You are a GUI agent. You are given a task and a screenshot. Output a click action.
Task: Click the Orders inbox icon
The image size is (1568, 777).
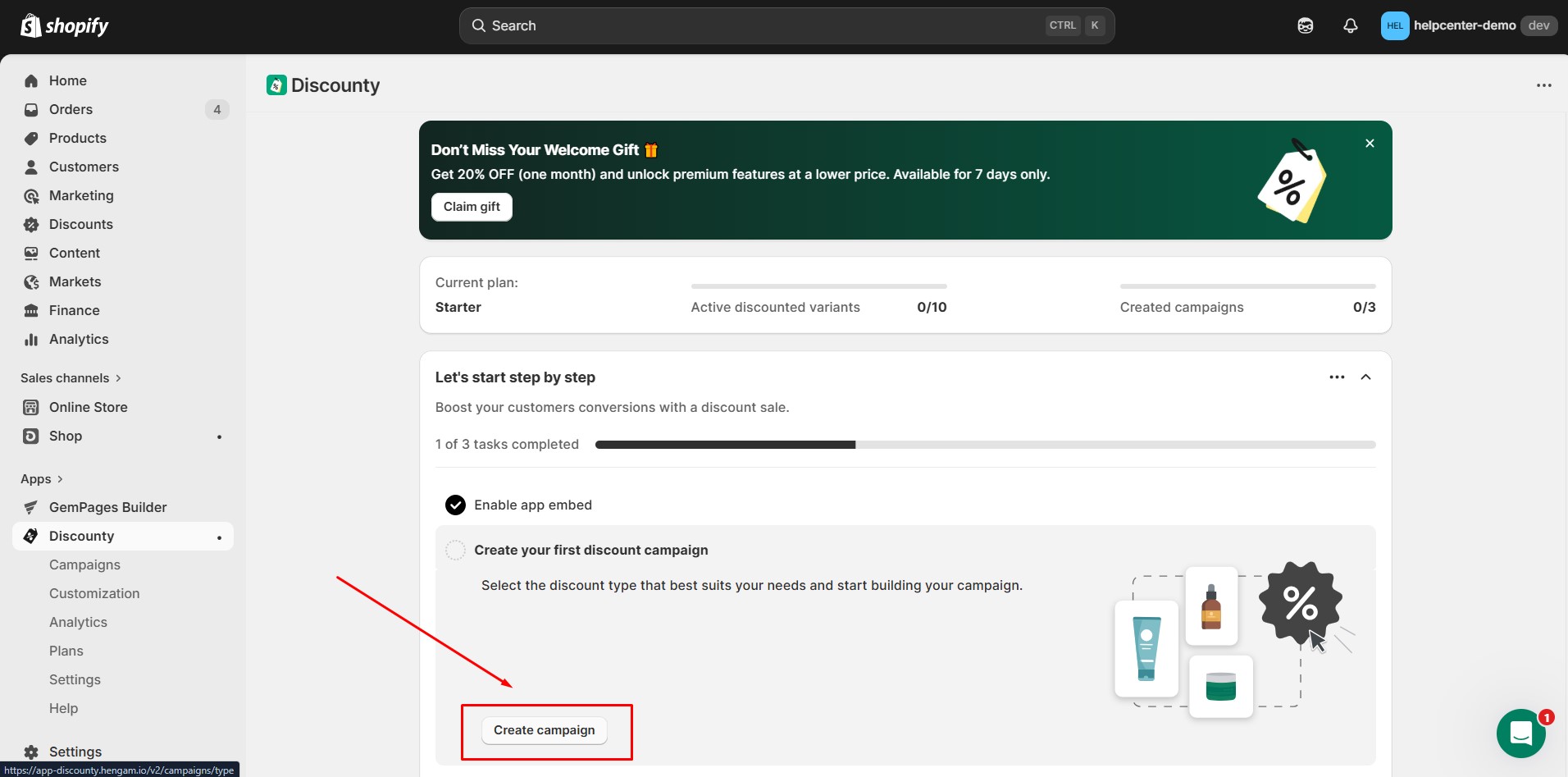31,109
